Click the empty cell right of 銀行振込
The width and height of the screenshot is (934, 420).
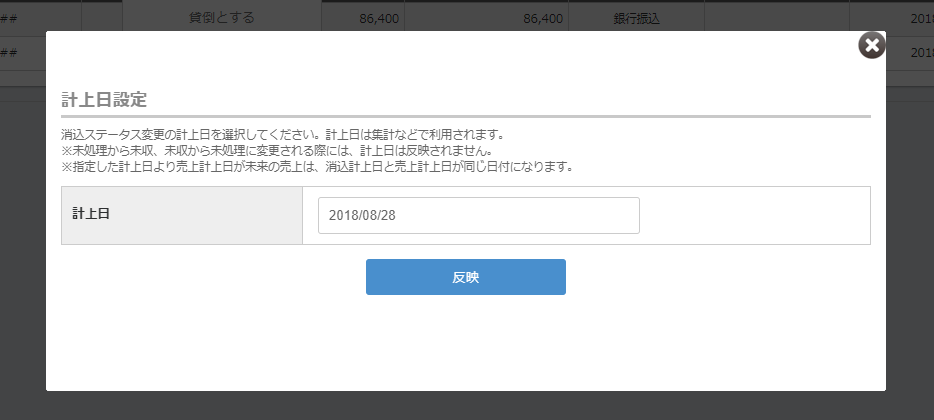(x=776, y=18)
